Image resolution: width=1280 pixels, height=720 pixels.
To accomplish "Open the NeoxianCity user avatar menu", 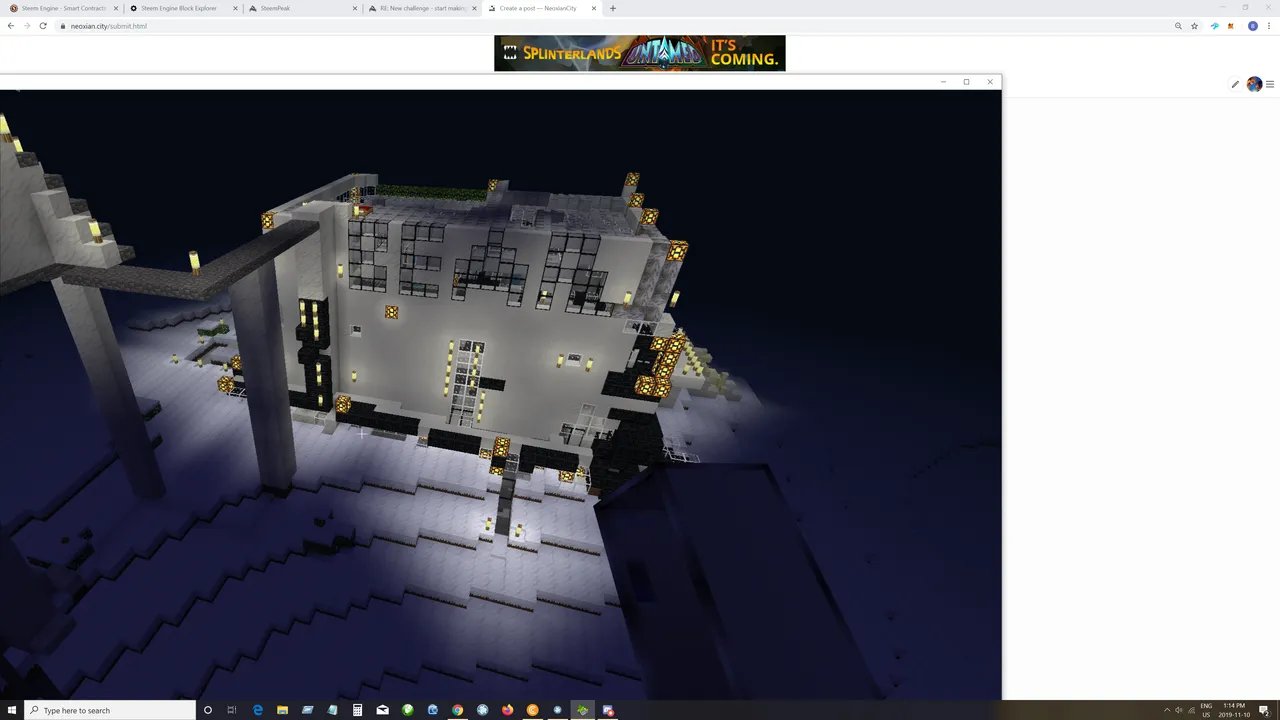I will 1254,84.
